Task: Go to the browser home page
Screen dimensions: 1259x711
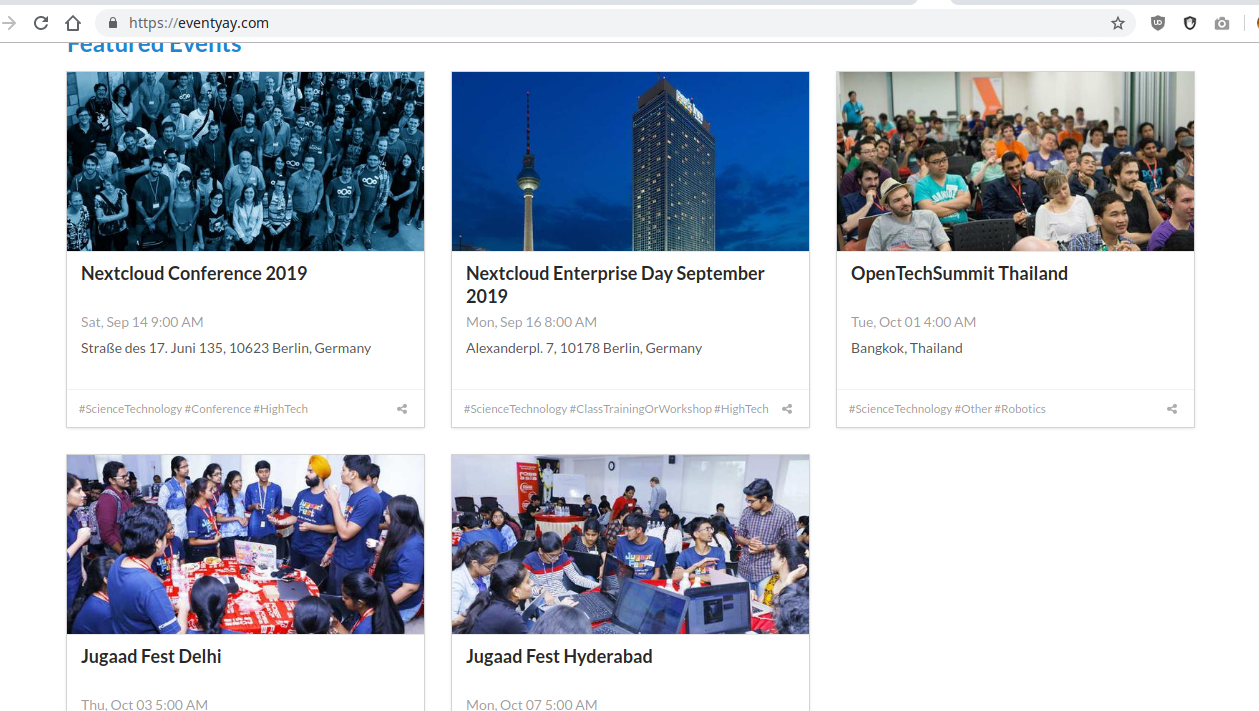Action: tap(73, 22)
